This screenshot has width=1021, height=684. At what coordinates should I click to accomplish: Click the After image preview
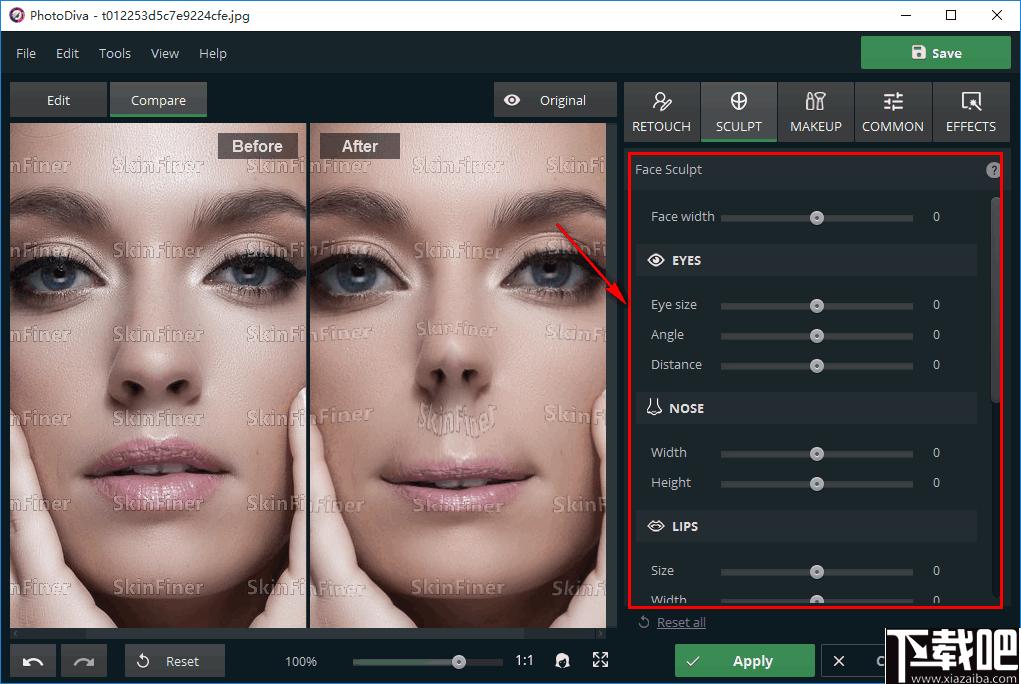[x=458, y=375]
